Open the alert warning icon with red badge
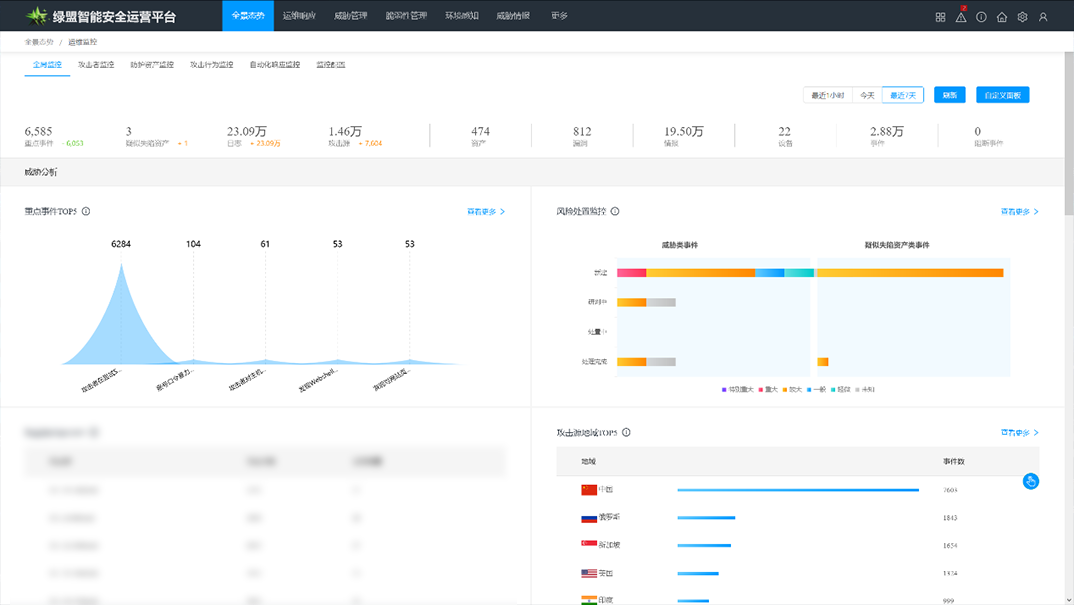Screen dimensions: 1074x605 click(960, 17)
